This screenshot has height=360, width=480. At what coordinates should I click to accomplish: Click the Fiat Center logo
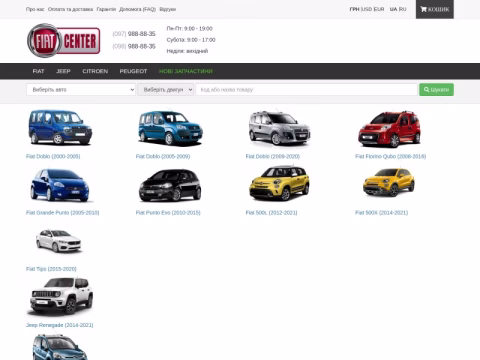click(x=63, y=41)
